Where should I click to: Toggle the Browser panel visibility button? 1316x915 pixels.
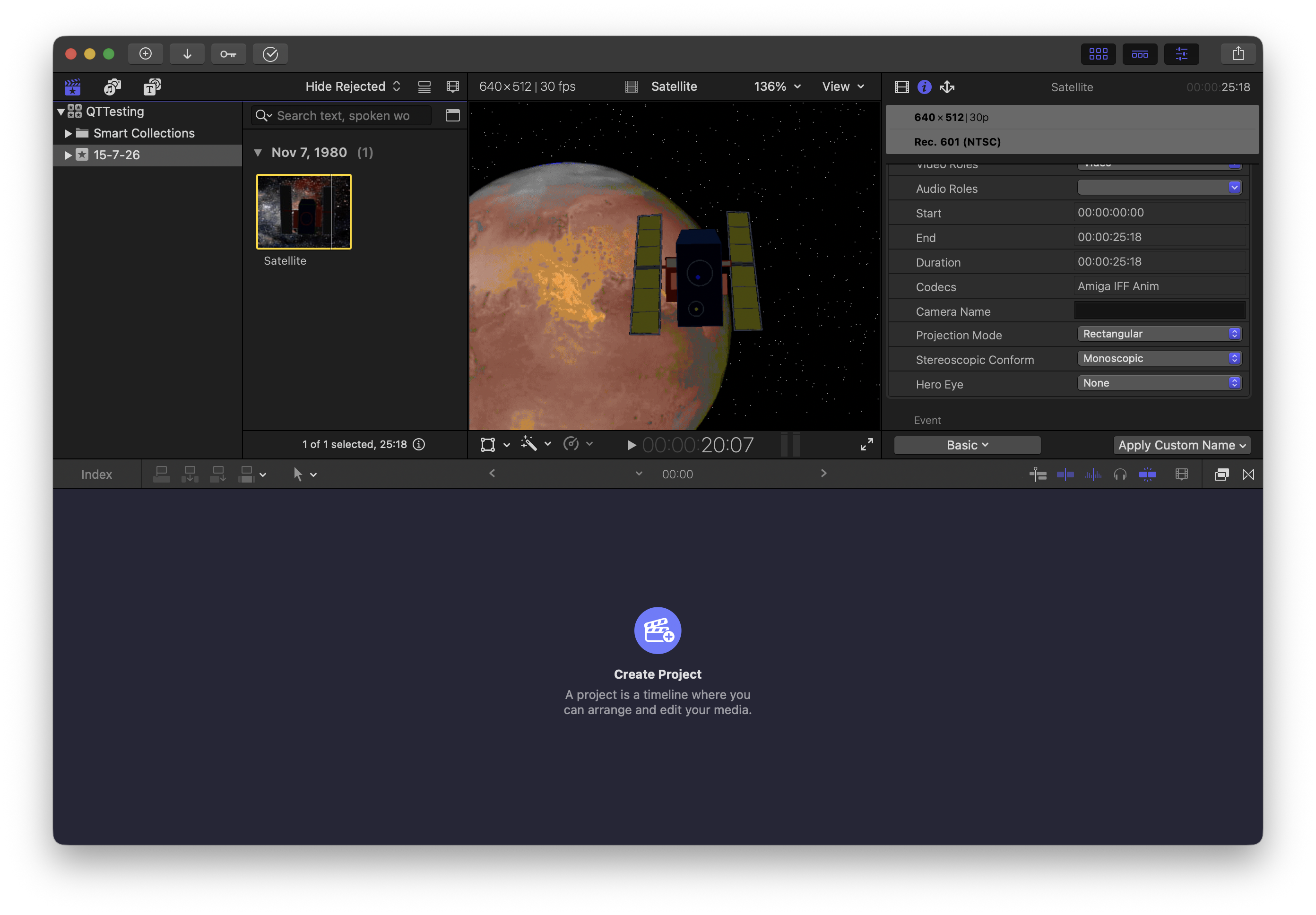click(1098, 54)
